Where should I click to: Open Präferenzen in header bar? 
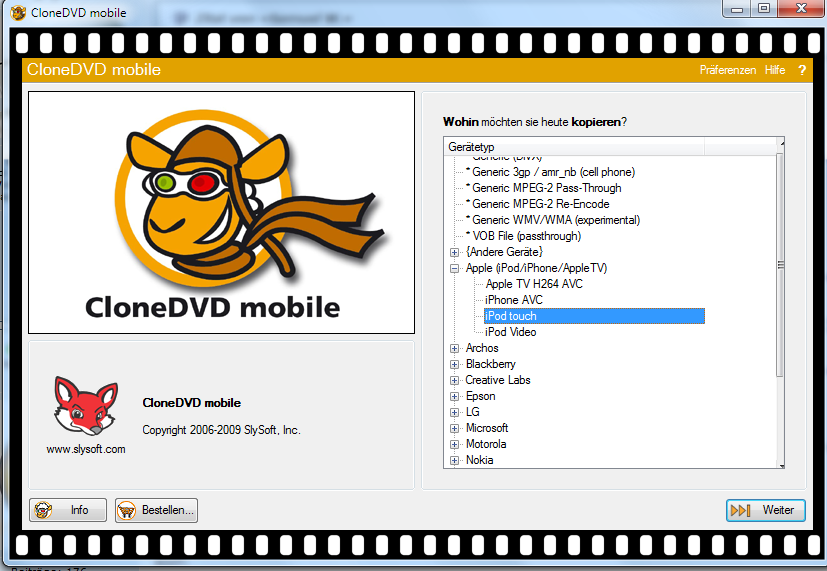[727, 70]
